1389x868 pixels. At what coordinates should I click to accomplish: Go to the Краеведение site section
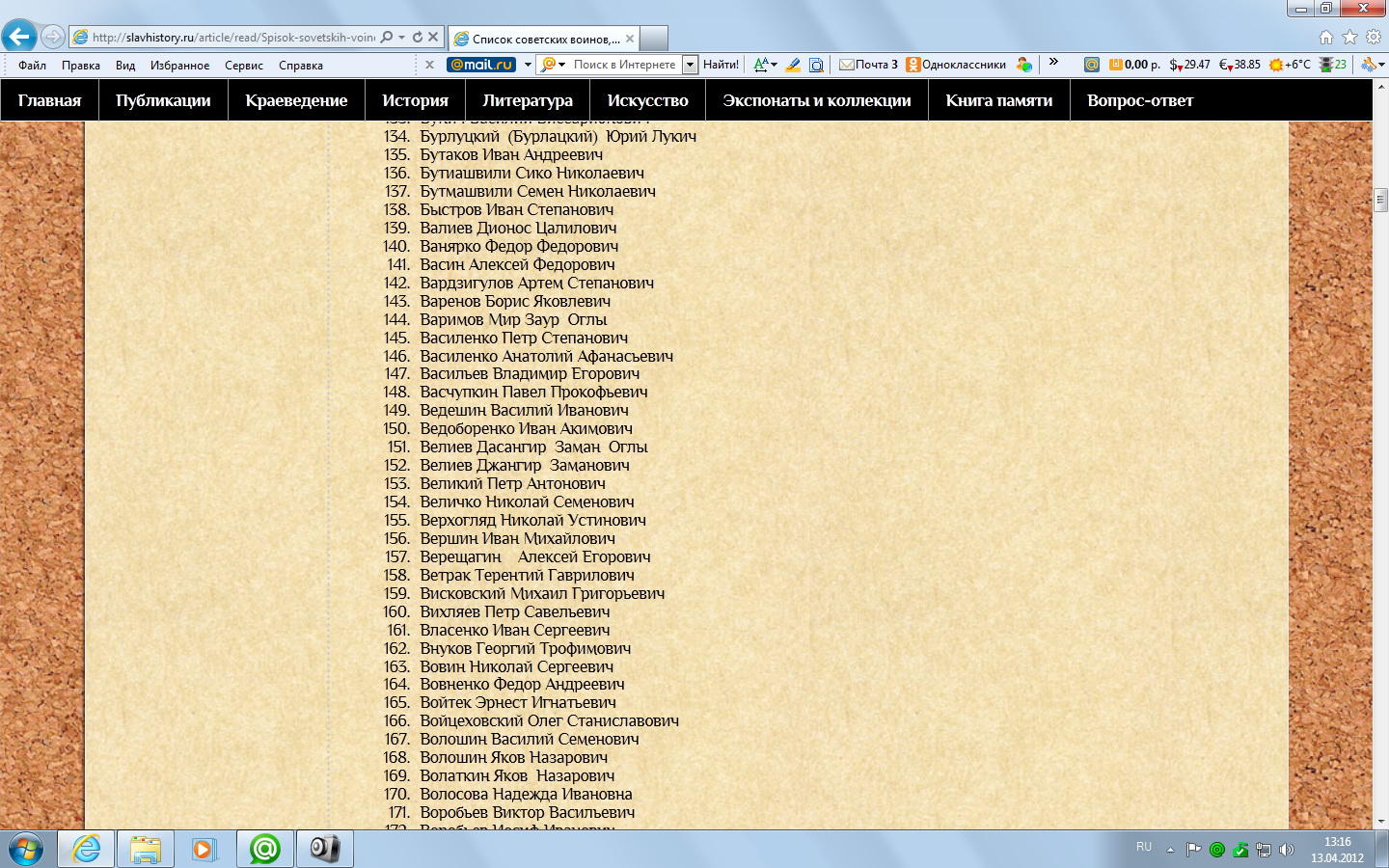tap(296, 100)
